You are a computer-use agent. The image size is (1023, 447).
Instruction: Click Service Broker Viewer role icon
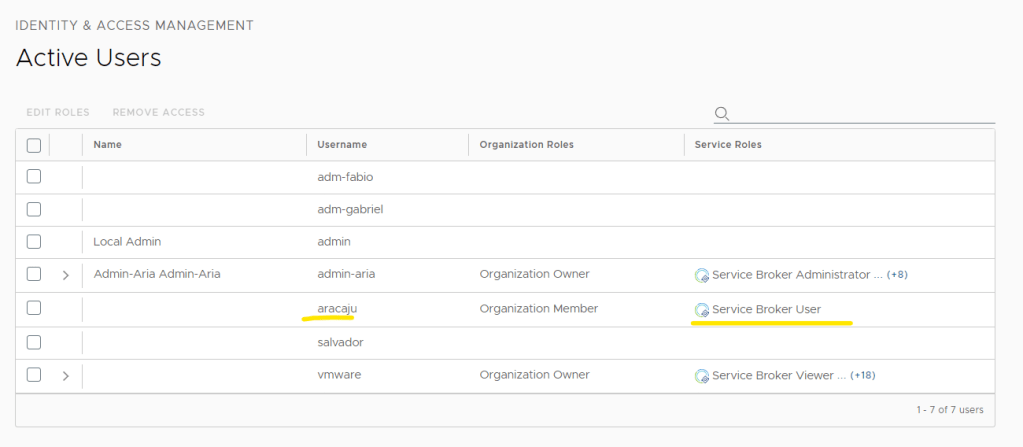[702, 376]
